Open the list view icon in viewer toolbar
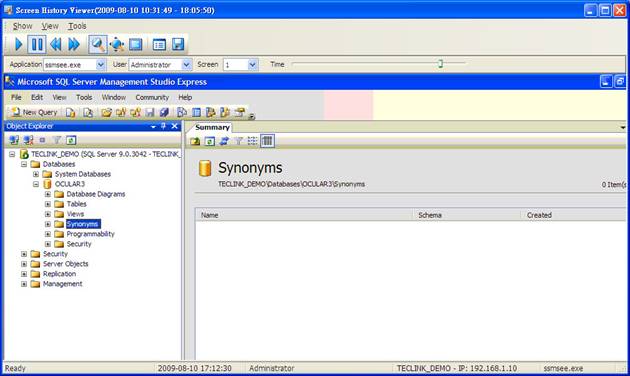Viewport: 630px width, 376px height. [159, 44]
